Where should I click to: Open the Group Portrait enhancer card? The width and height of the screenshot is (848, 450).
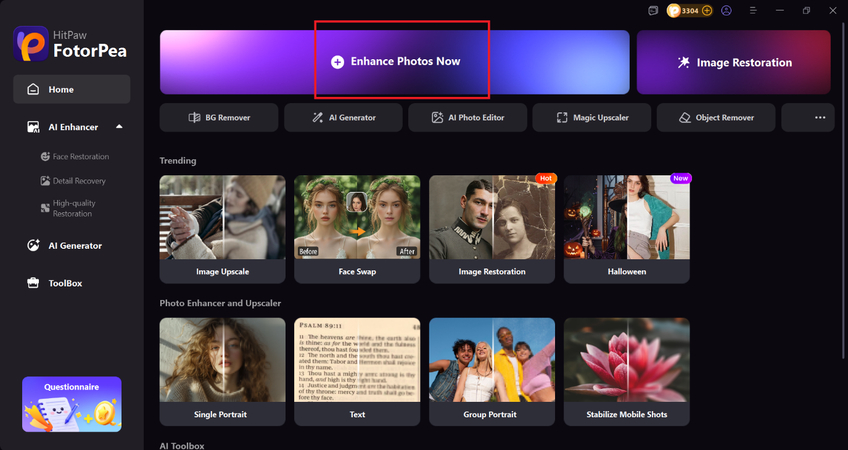[492, 372]
